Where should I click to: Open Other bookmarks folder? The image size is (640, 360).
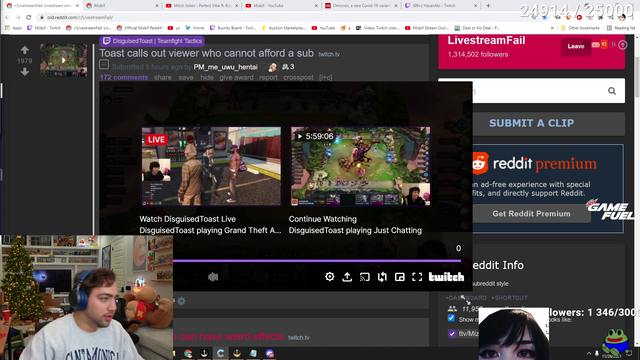[x=580, y=28]
